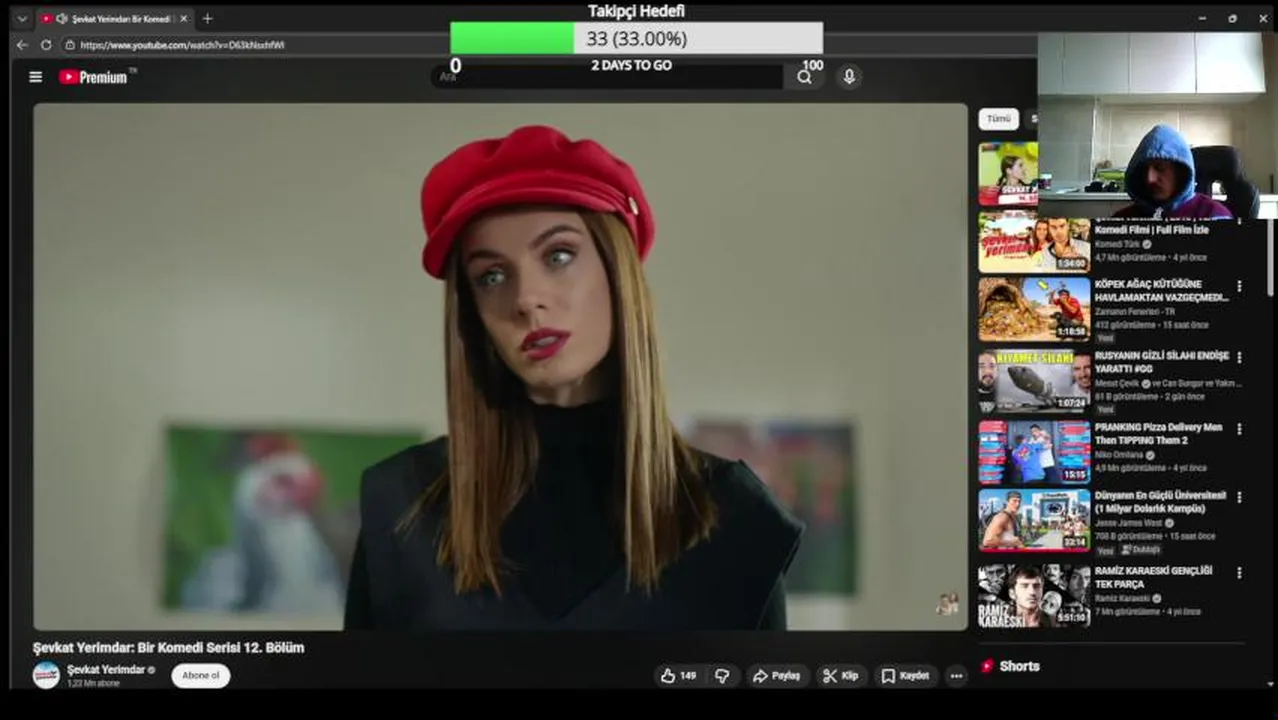Click the search magnifier button

804,77
